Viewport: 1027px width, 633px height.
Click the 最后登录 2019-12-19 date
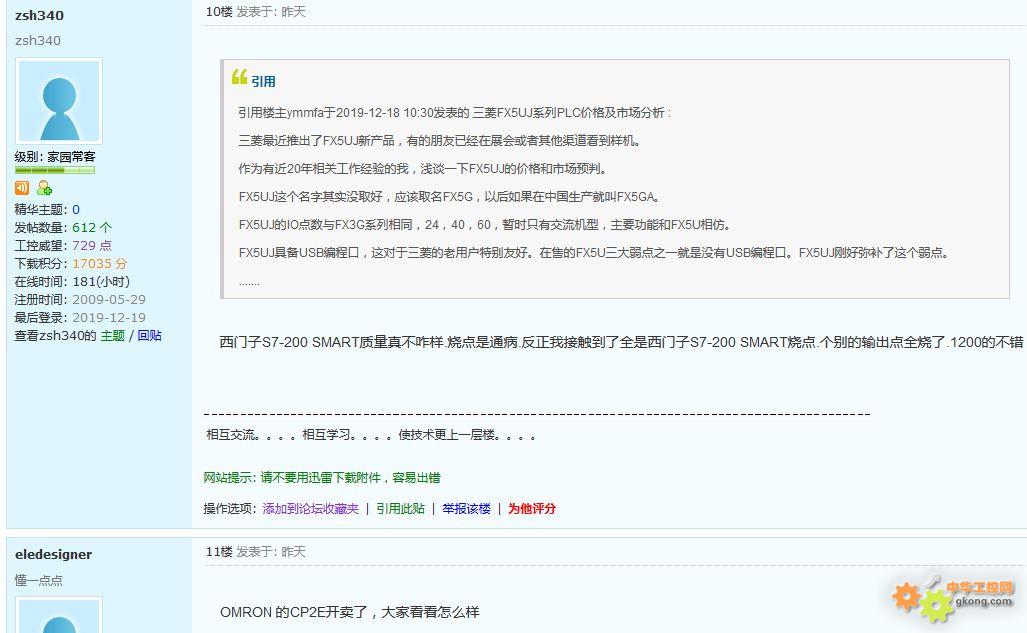pyautogui.click(x=109, y=317)
